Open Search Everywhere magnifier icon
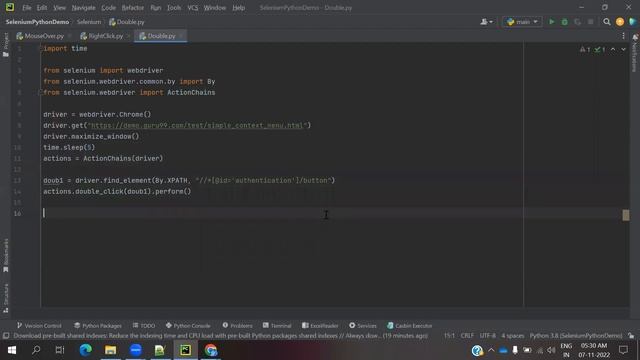 607,22
